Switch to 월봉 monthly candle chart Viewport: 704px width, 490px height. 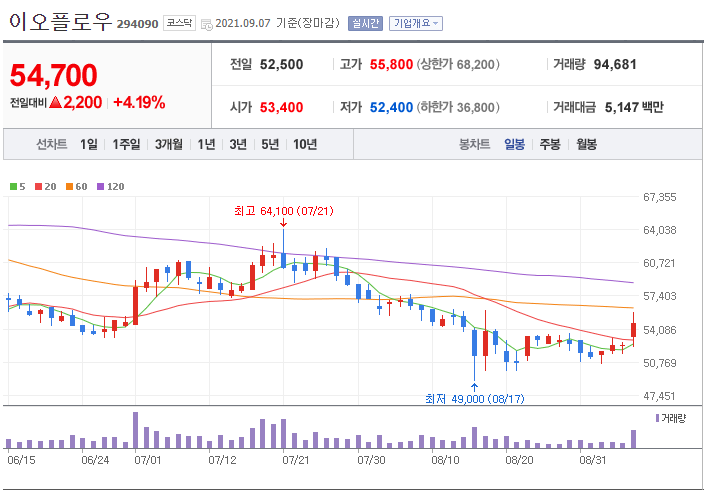click(586, 144)
